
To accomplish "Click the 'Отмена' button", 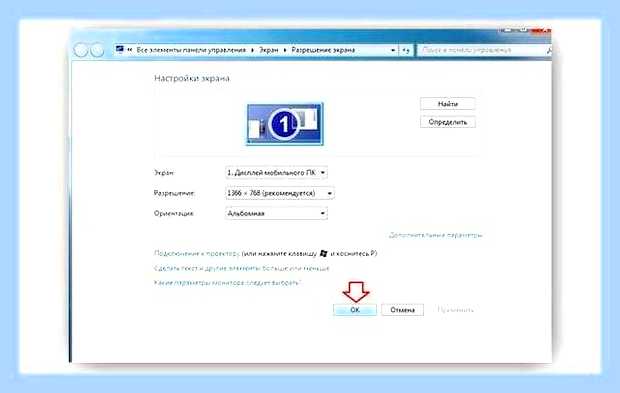I will point(403,310).
